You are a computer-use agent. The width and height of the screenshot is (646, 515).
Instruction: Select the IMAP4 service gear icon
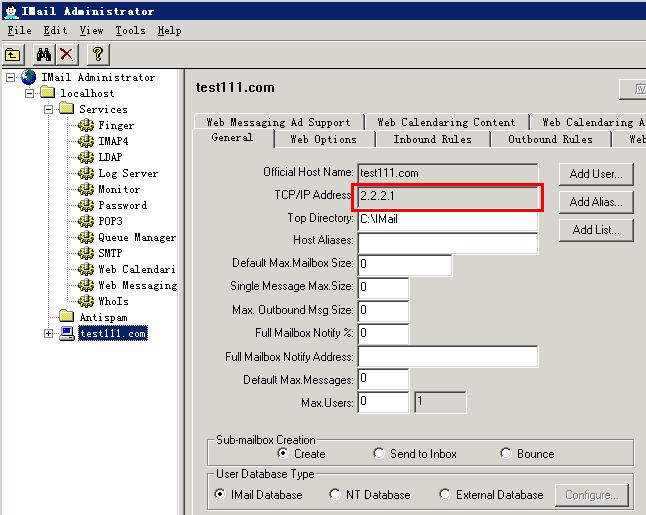86,142
